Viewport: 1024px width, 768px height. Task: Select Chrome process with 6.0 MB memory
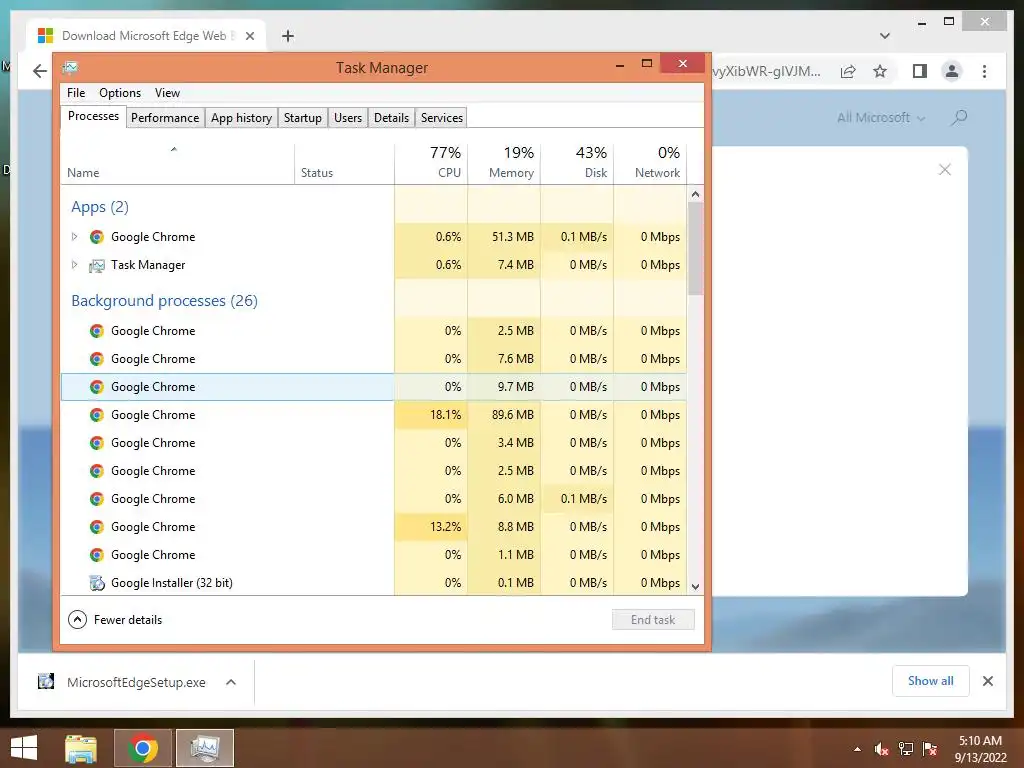[374, 498]
